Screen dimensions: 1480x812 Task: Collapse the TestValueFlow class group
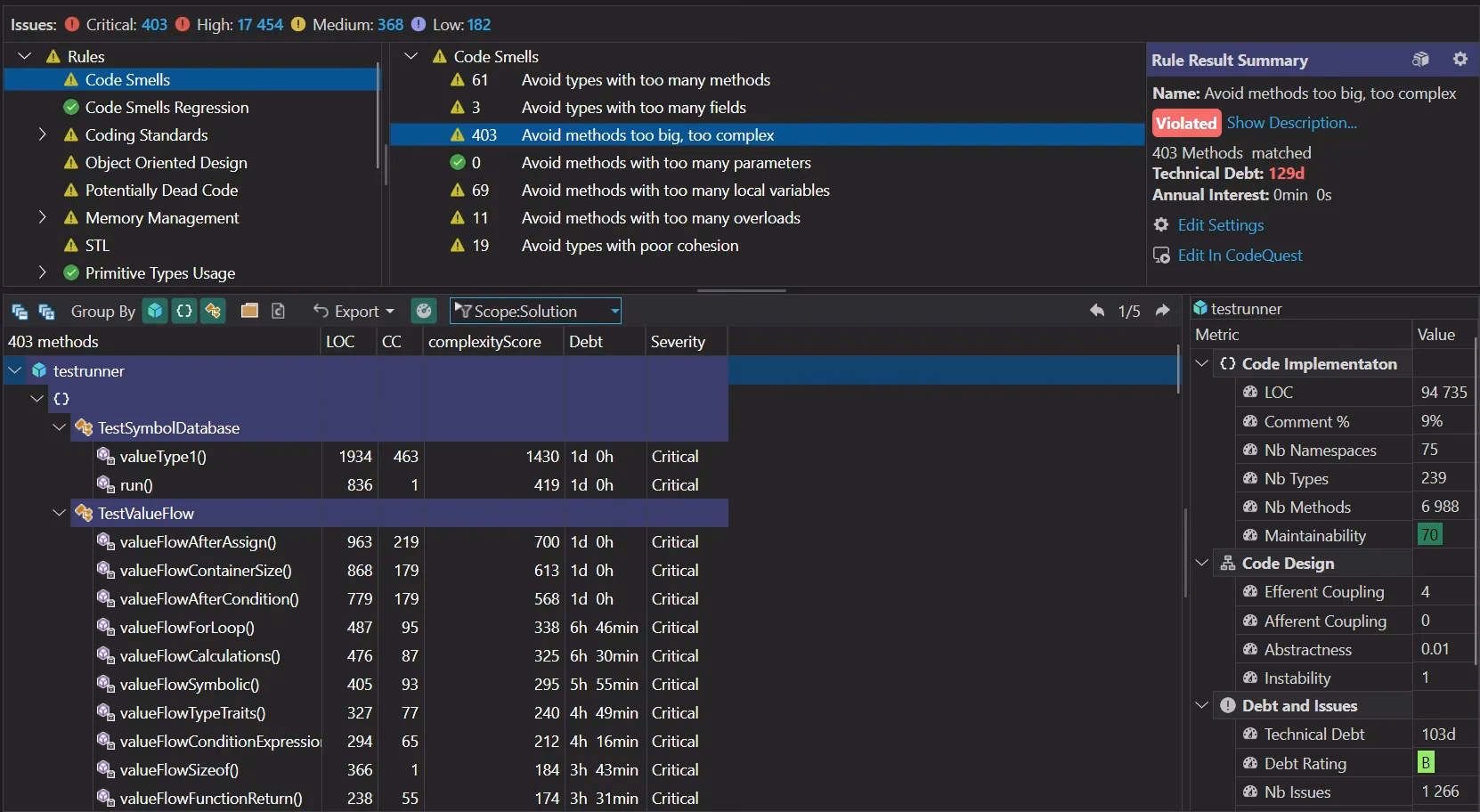tap(59, 513)
